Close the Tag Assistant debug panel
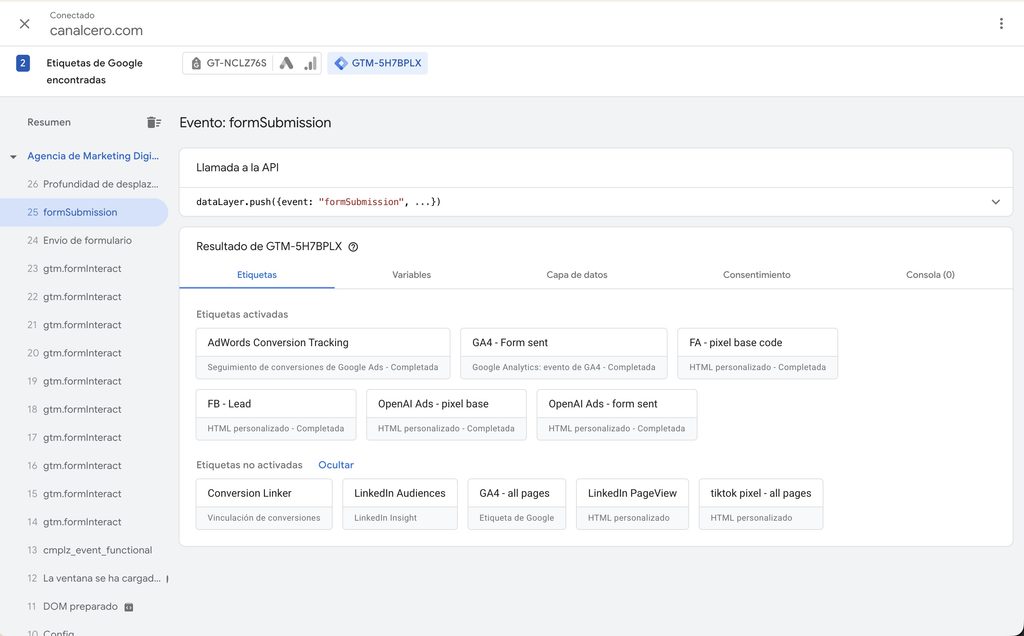The height and width of the screenshot is (636, 1024). coord(24,24)
